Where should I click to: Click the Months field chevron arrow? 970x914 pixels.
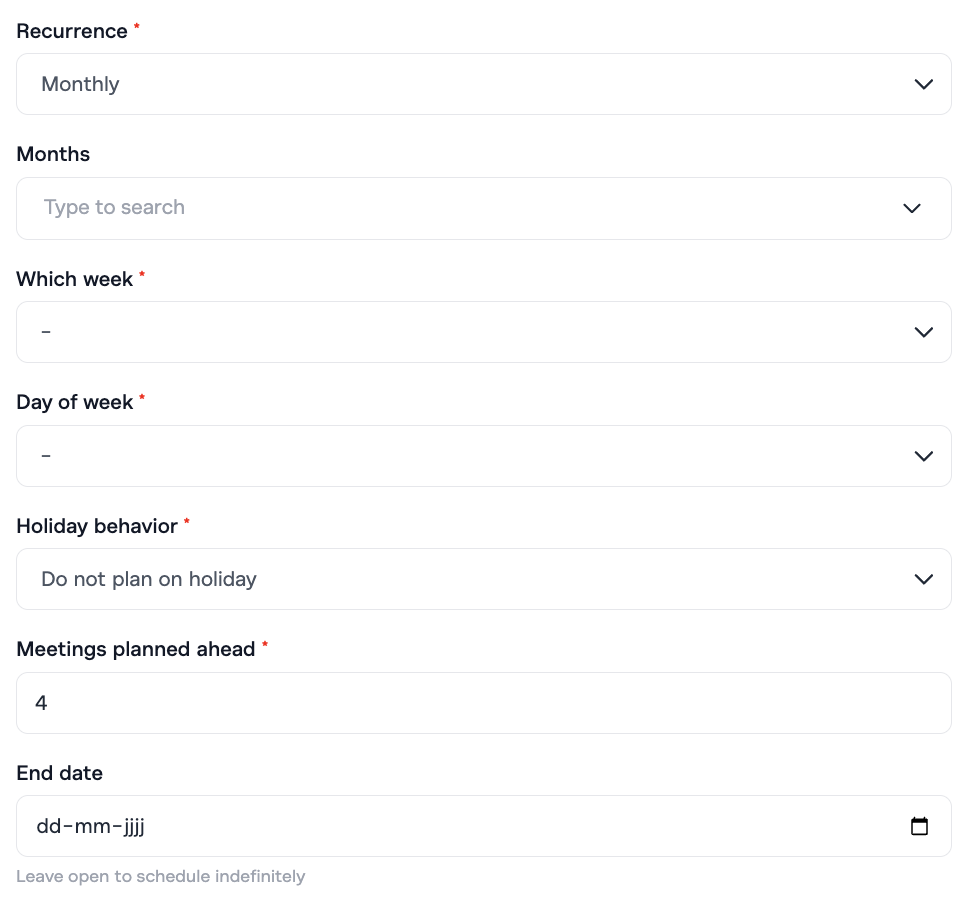pyautogui.click(x=911, y=209)
